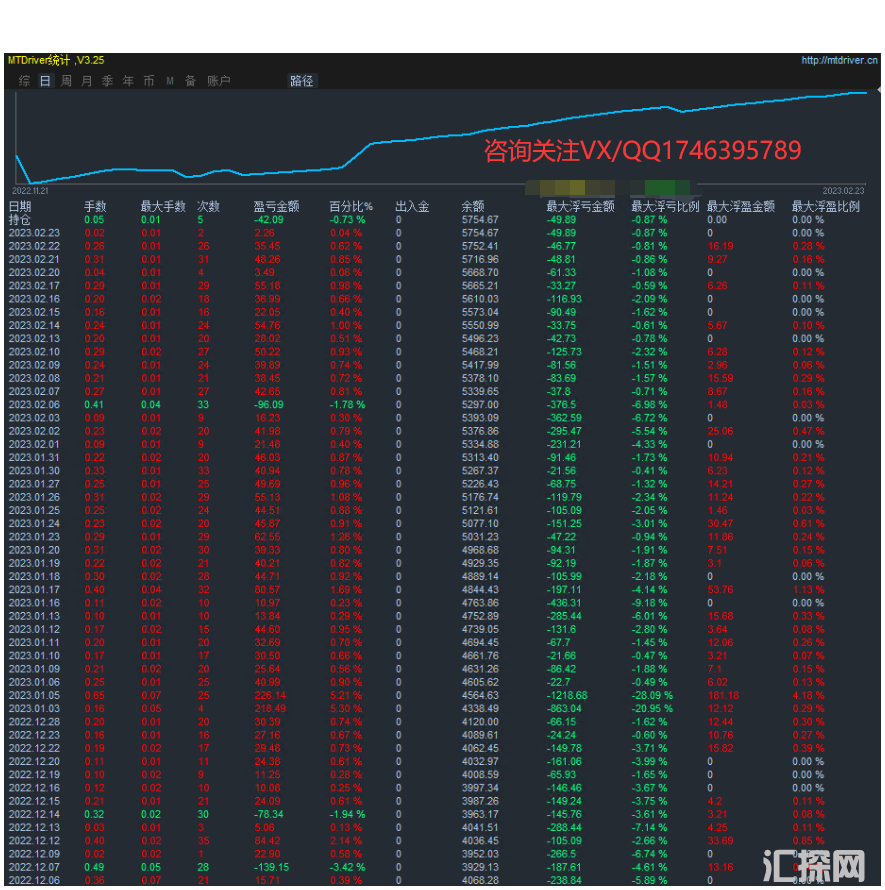Select the 2023.02.14 date cell
Screen dimensions: 885x890
(34, 326)
